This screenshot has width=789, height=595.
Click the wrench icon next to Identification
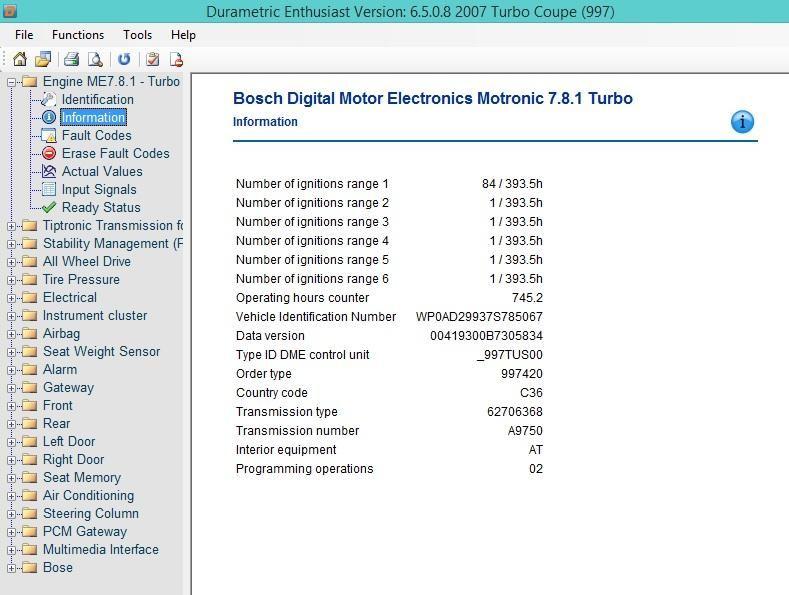coord(48,99)
